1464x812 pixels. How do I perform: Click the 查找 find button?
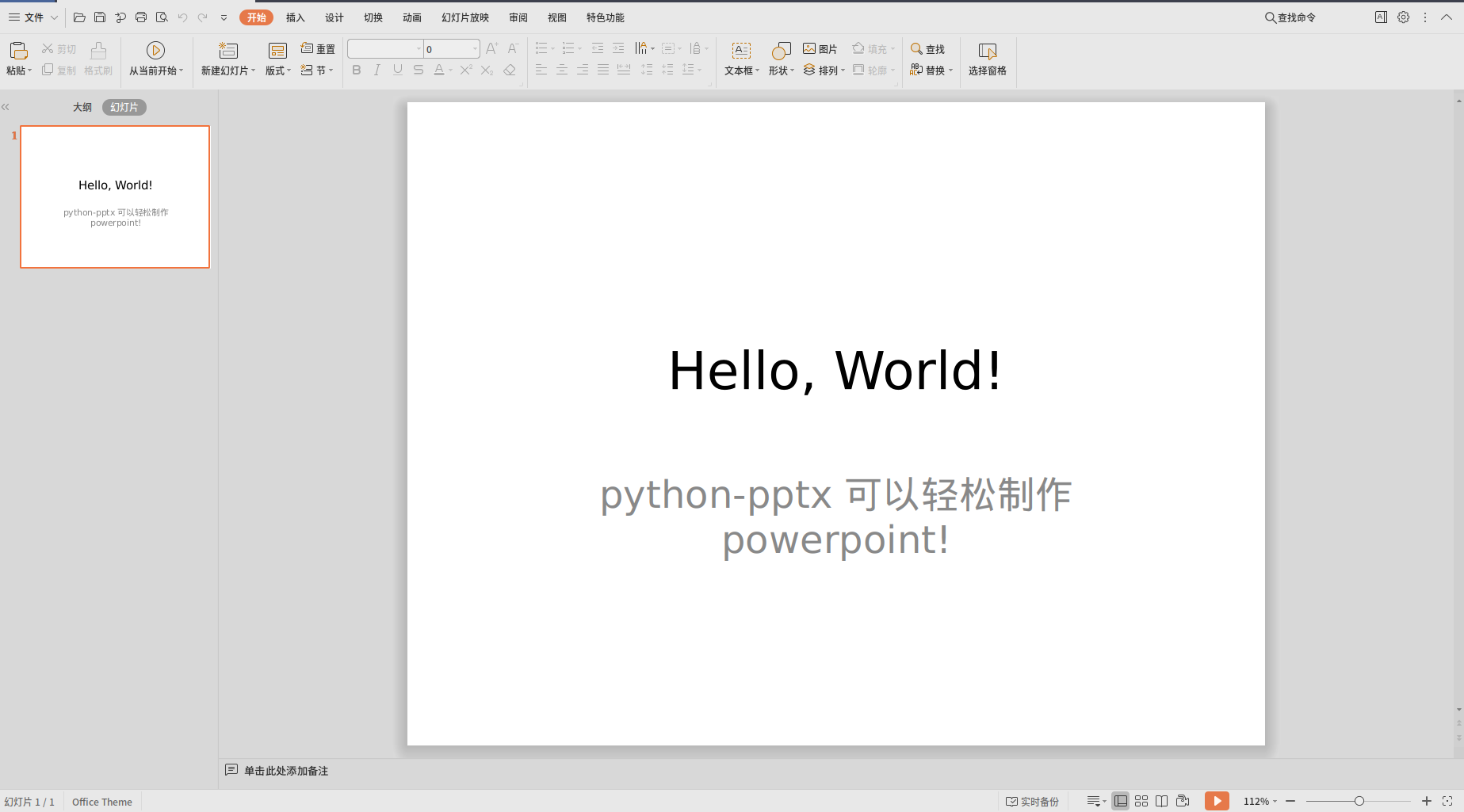pos(928,49)
